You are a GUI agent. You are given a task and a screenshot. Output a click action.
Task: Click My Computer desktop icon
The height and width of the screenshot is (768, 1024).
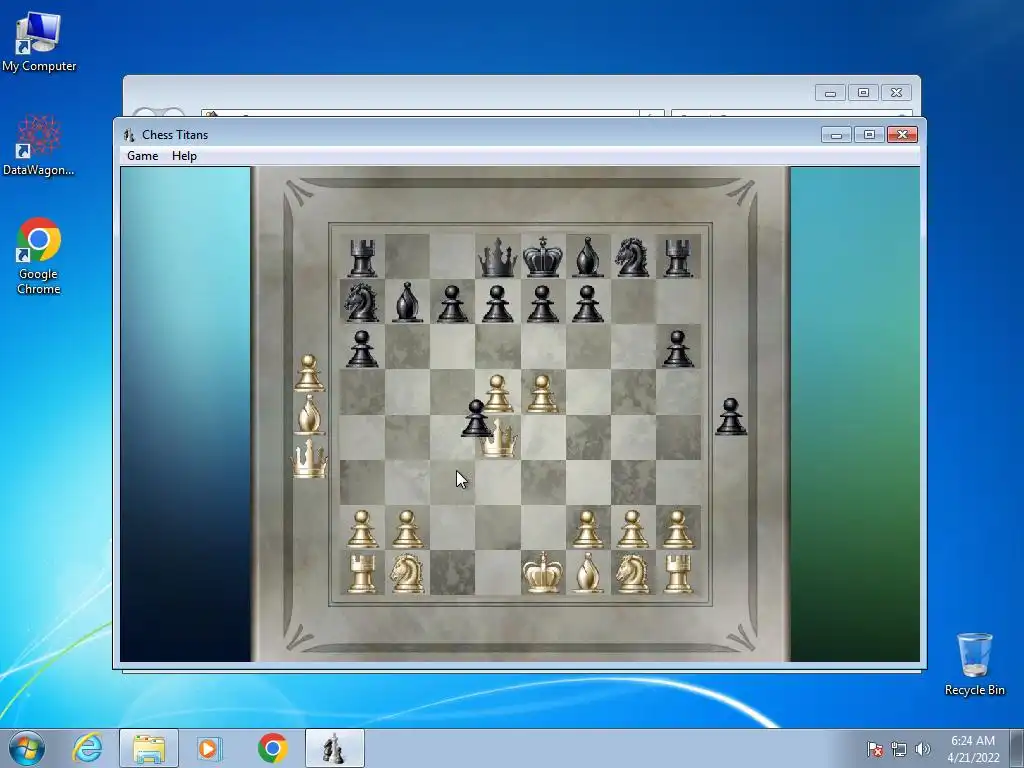[39, 42]
